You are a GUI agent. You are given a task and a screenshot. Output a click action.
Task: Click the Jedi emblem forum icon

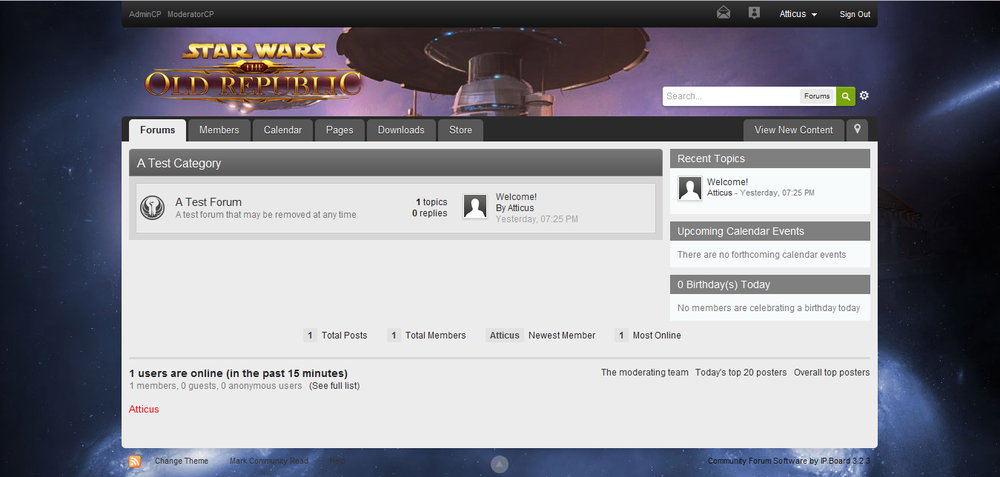152,208
